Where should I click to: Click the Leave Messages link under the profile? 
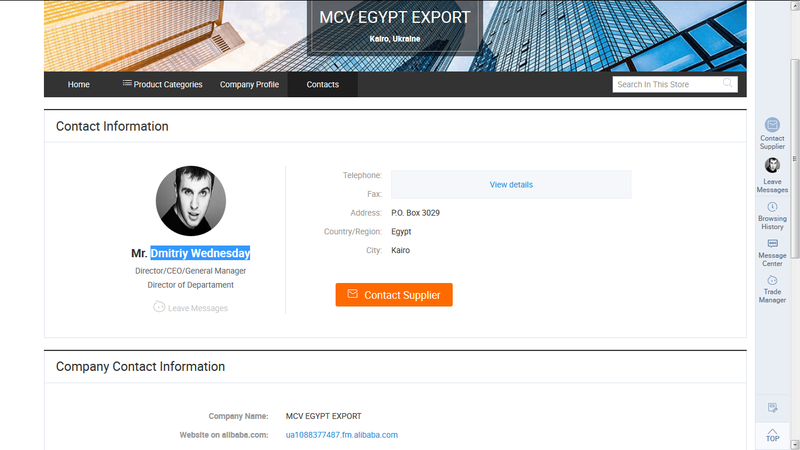(190, 308)
